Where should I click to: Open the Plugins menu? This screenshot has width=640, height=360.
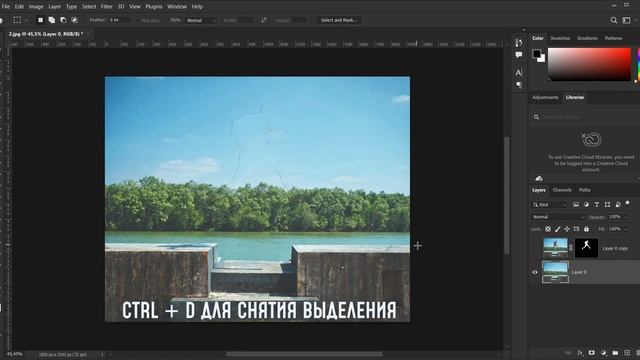pyautogui.click(x=154, y=7)
